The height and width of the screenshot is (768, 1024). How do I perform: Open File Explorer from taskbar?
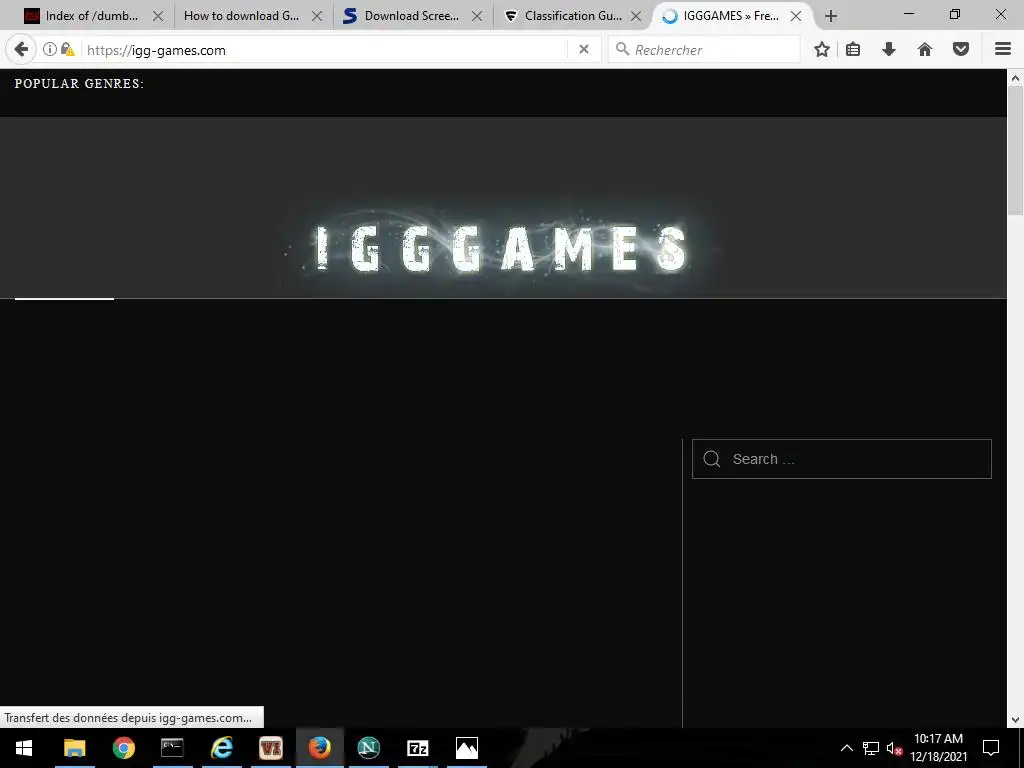74,748
